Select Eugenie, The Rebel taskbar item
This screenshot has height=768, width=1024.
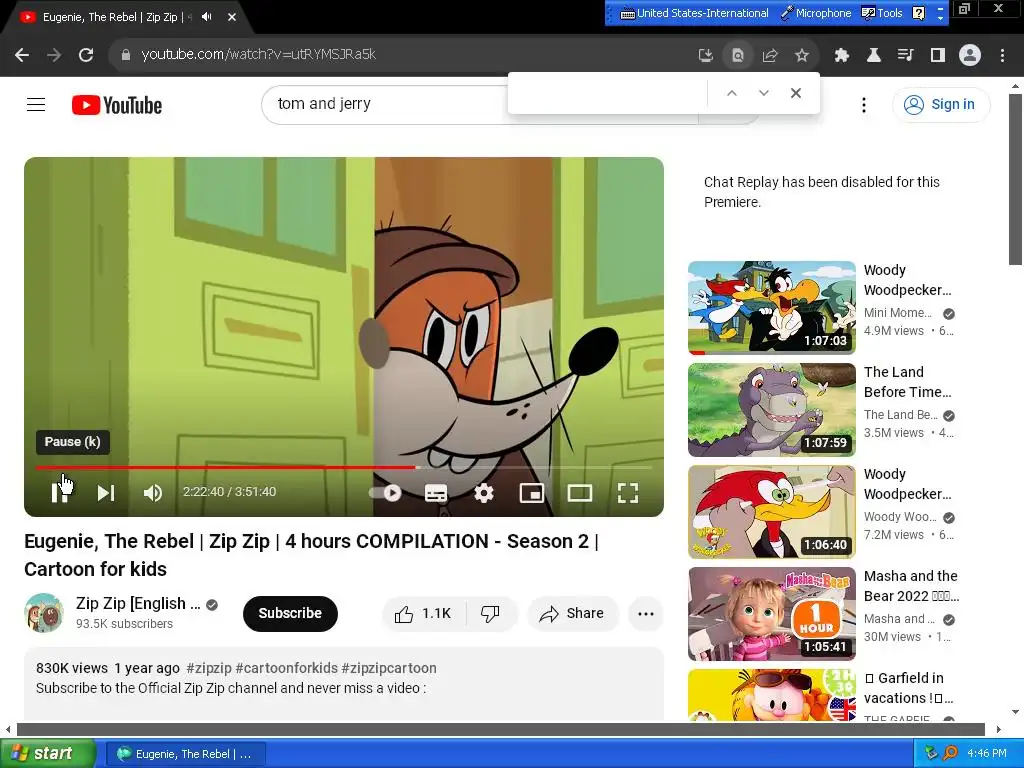[185, 754]
